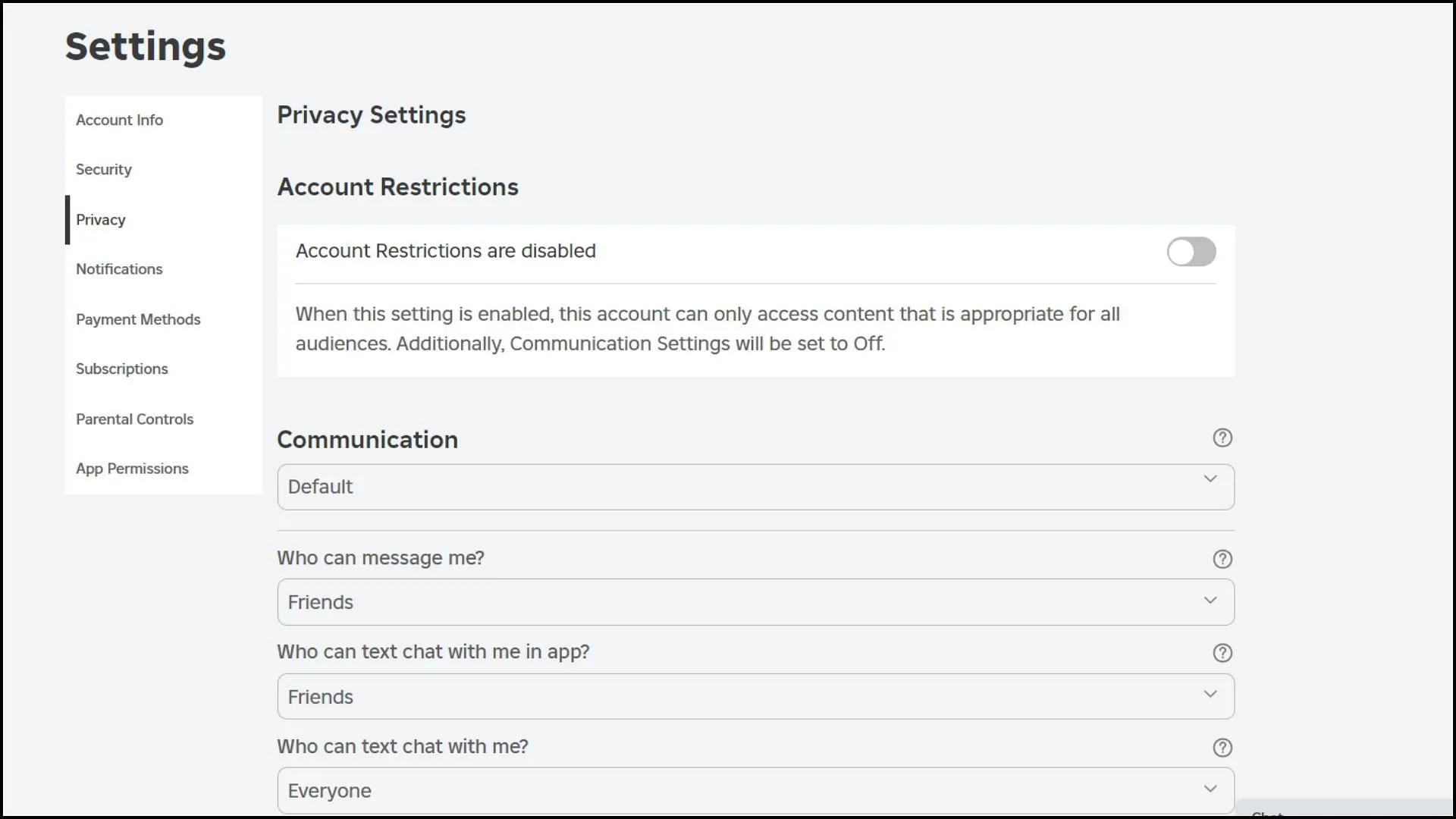Expand the Communication dropdown
Image resolution: width=1456 pixels, height=819 pixels.
point(755,486)
